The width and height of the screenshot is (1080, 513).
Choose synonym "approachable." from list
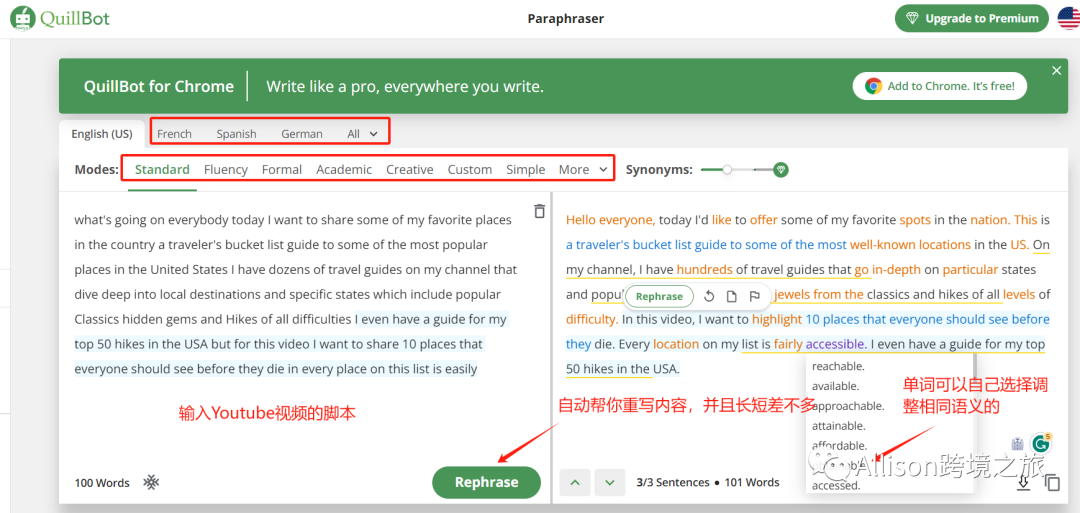848,406
